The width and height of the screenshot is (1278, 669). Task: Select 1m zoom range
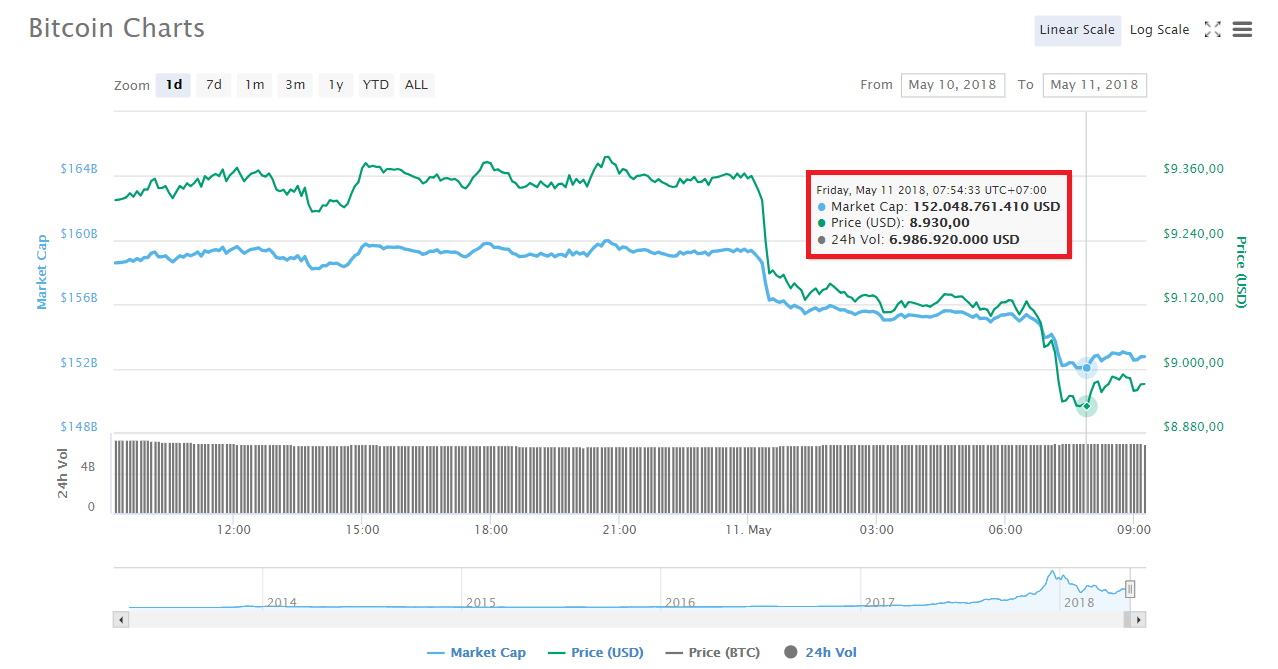(255, 85)
